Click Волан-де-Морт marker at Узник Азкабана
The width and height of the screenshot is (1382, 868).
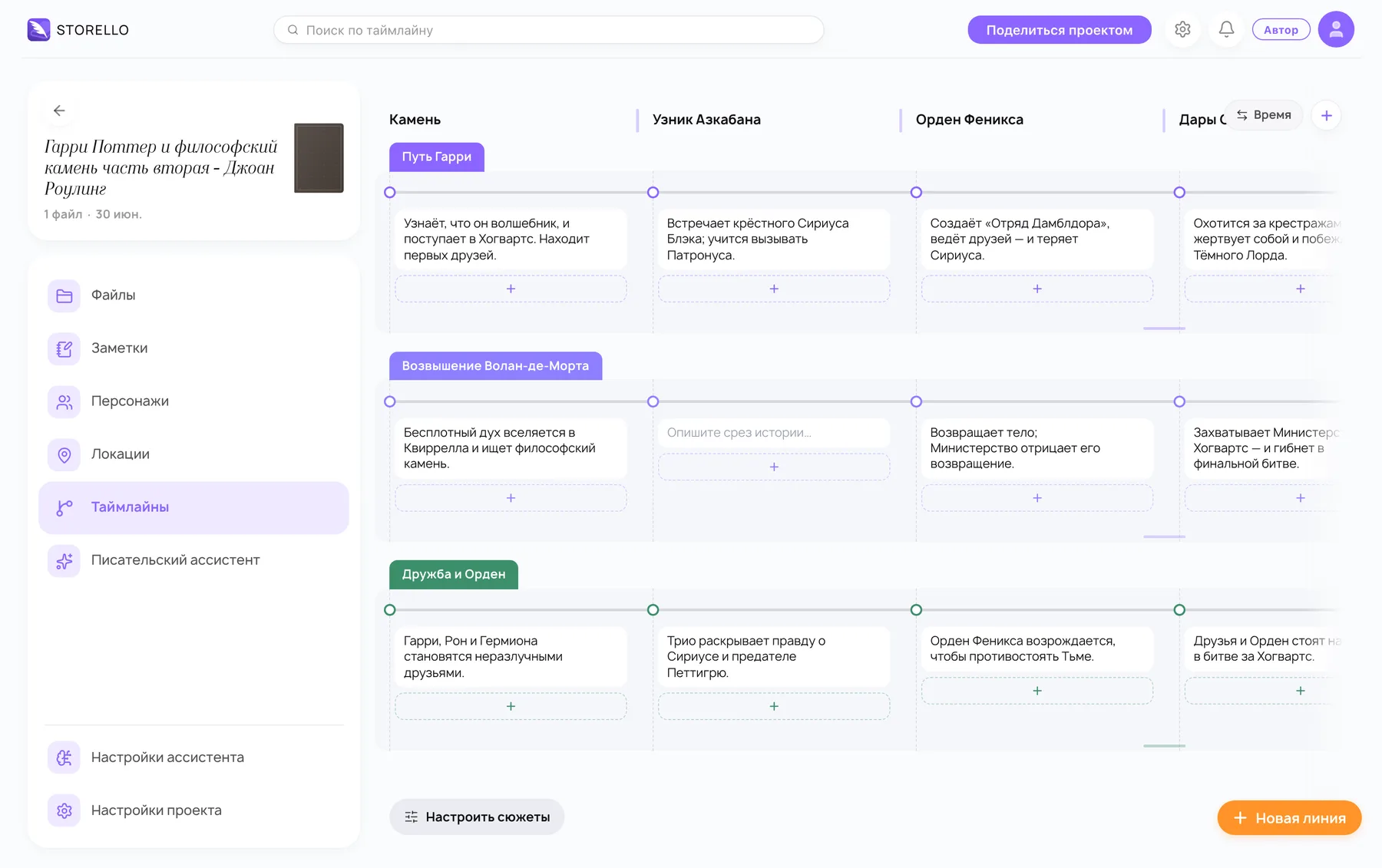653,401
